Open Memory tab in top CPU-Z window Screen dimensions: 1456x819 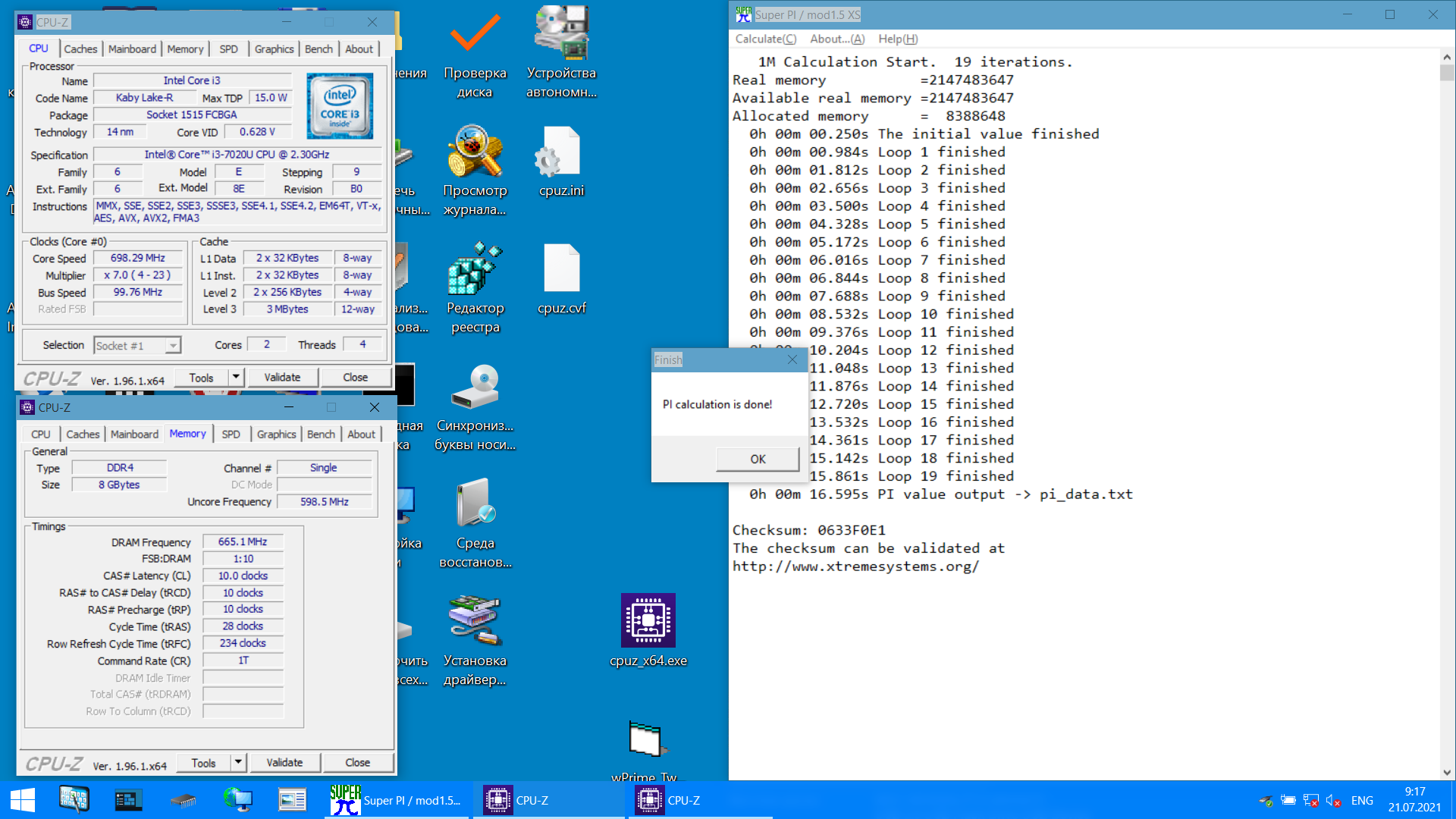tap(185, 49)
